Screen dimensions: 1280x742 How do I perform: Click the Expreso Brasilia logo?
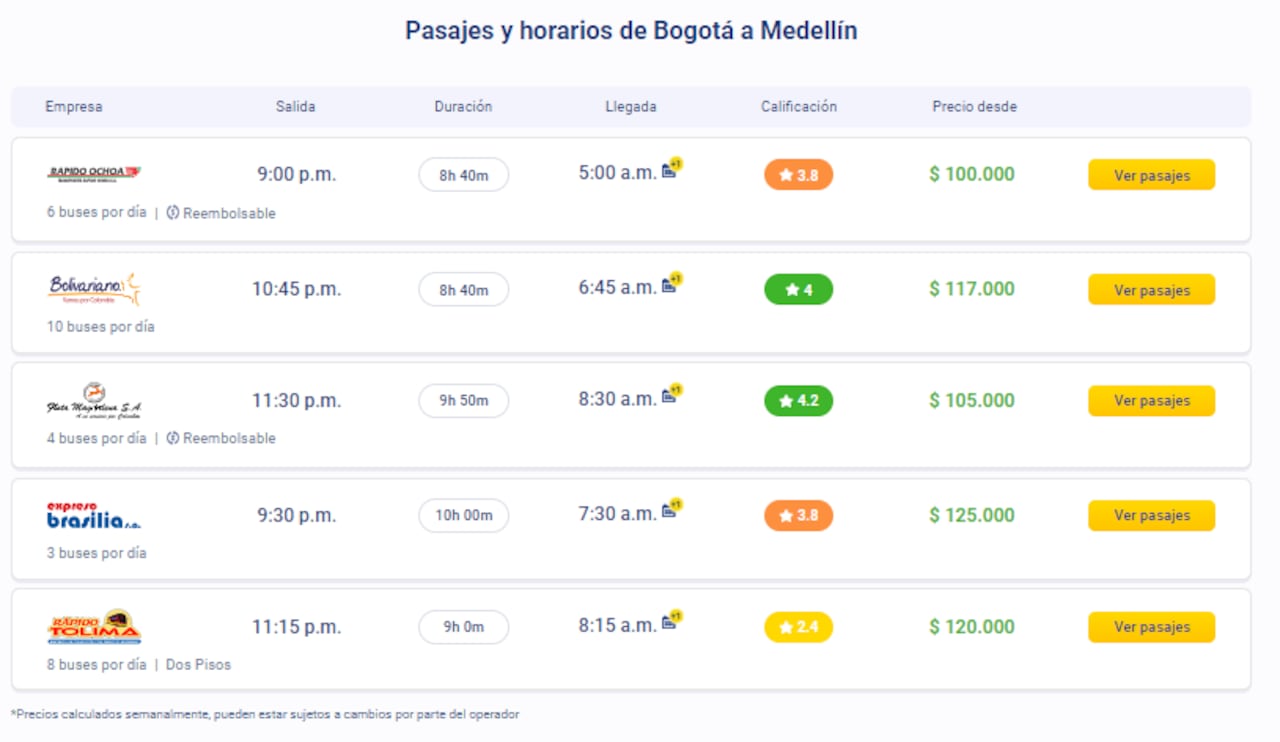coord(94,514)
